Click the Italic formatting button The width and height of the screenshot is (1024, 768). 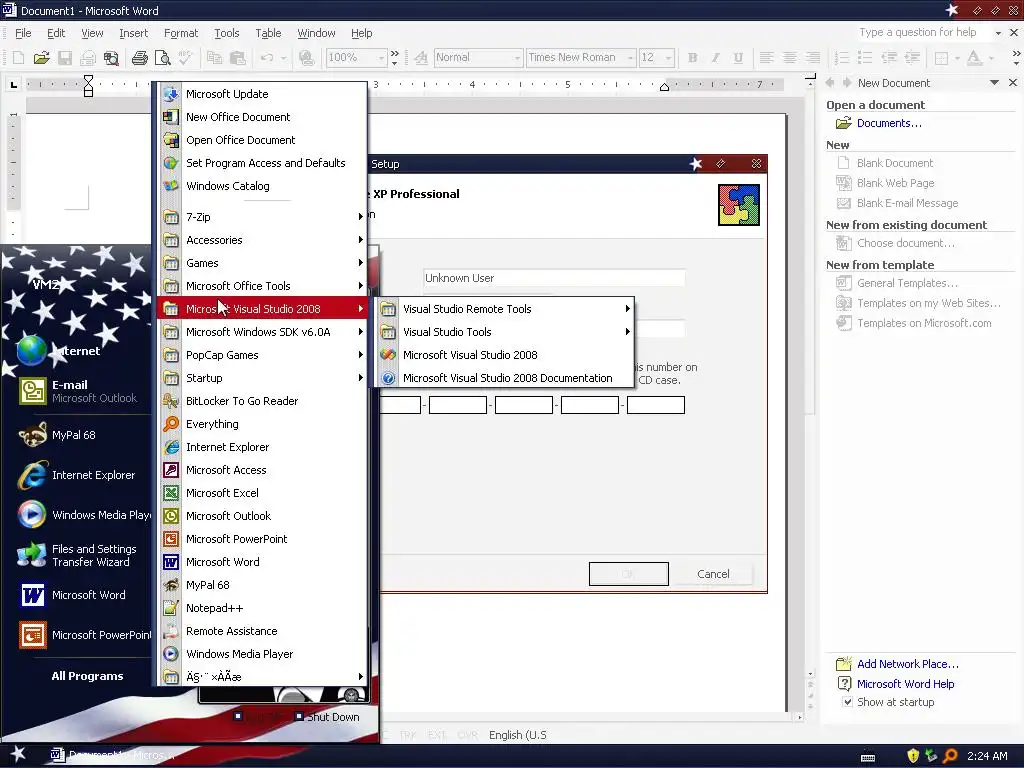pyautogui.click(x=715, y=57)
